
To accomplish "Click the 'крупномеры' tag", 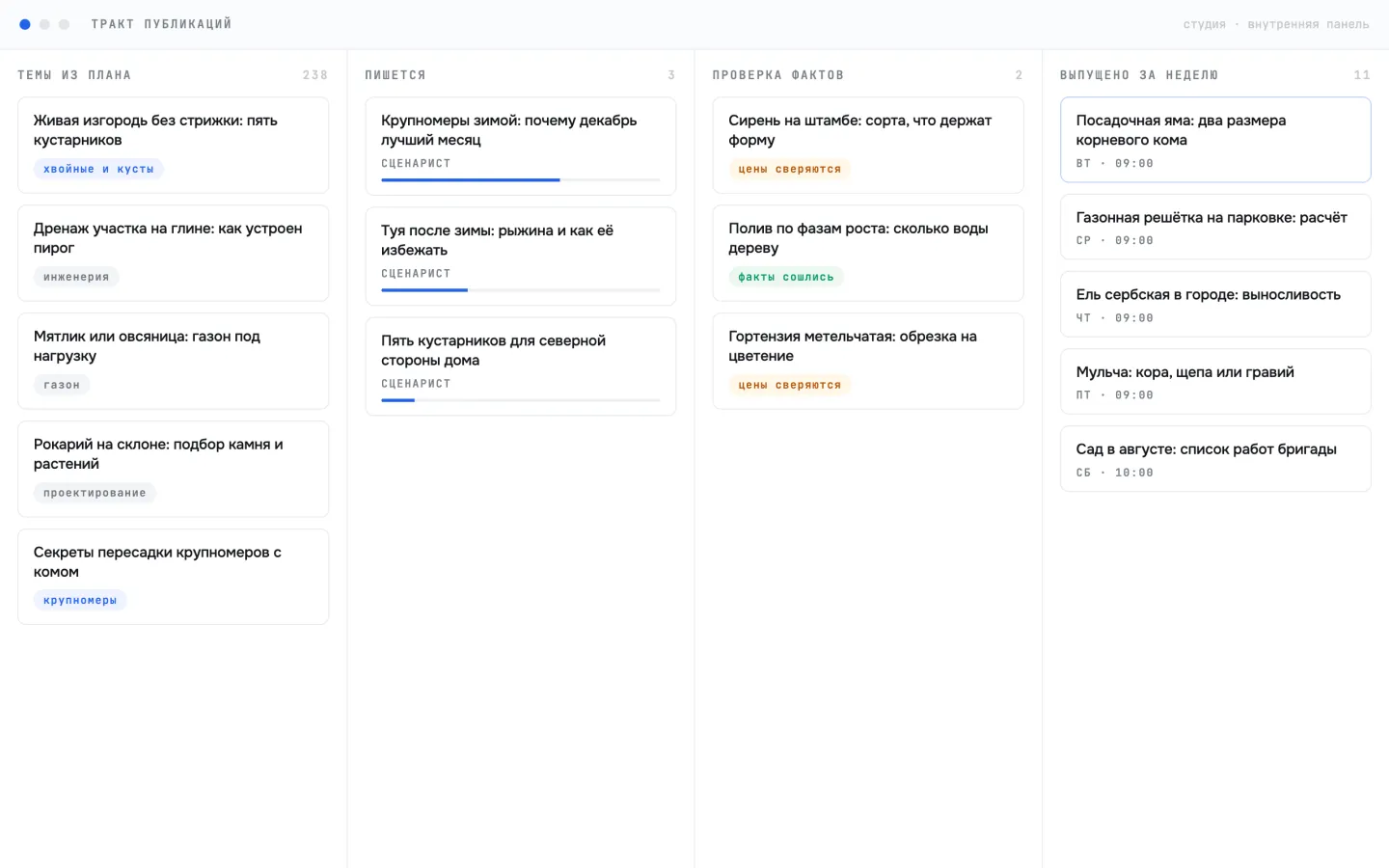I will click(x=80, y=600).
